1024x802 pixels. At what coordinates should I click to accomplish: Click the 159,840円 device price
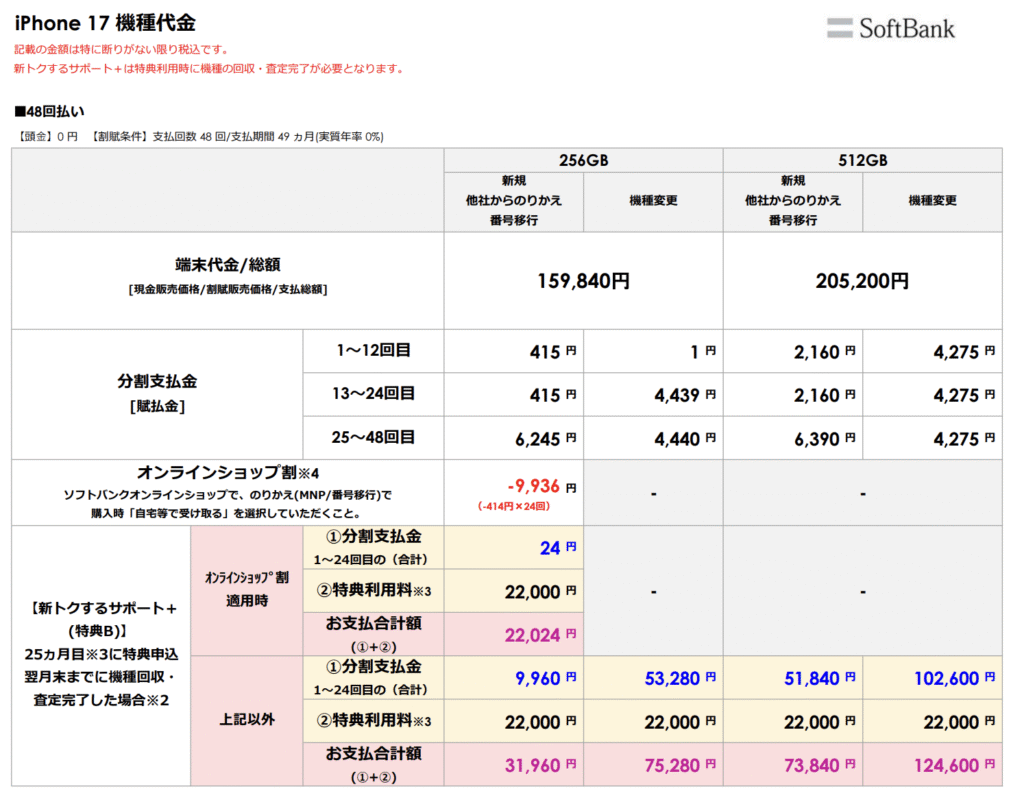click(583, 281)
